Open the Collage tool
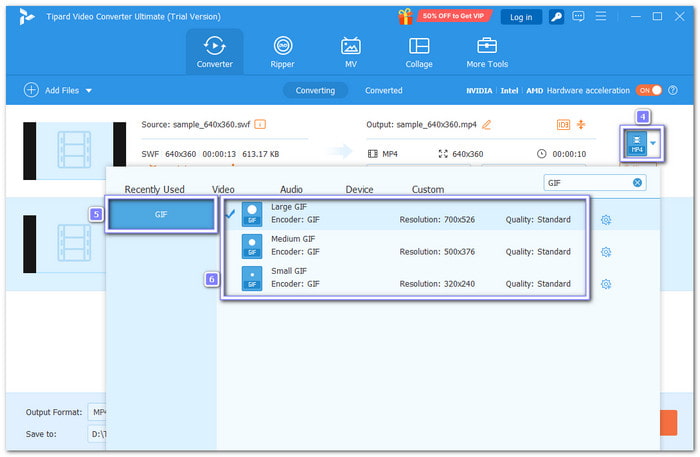Screen dimensions: 700x457 [x=419, y=51]
